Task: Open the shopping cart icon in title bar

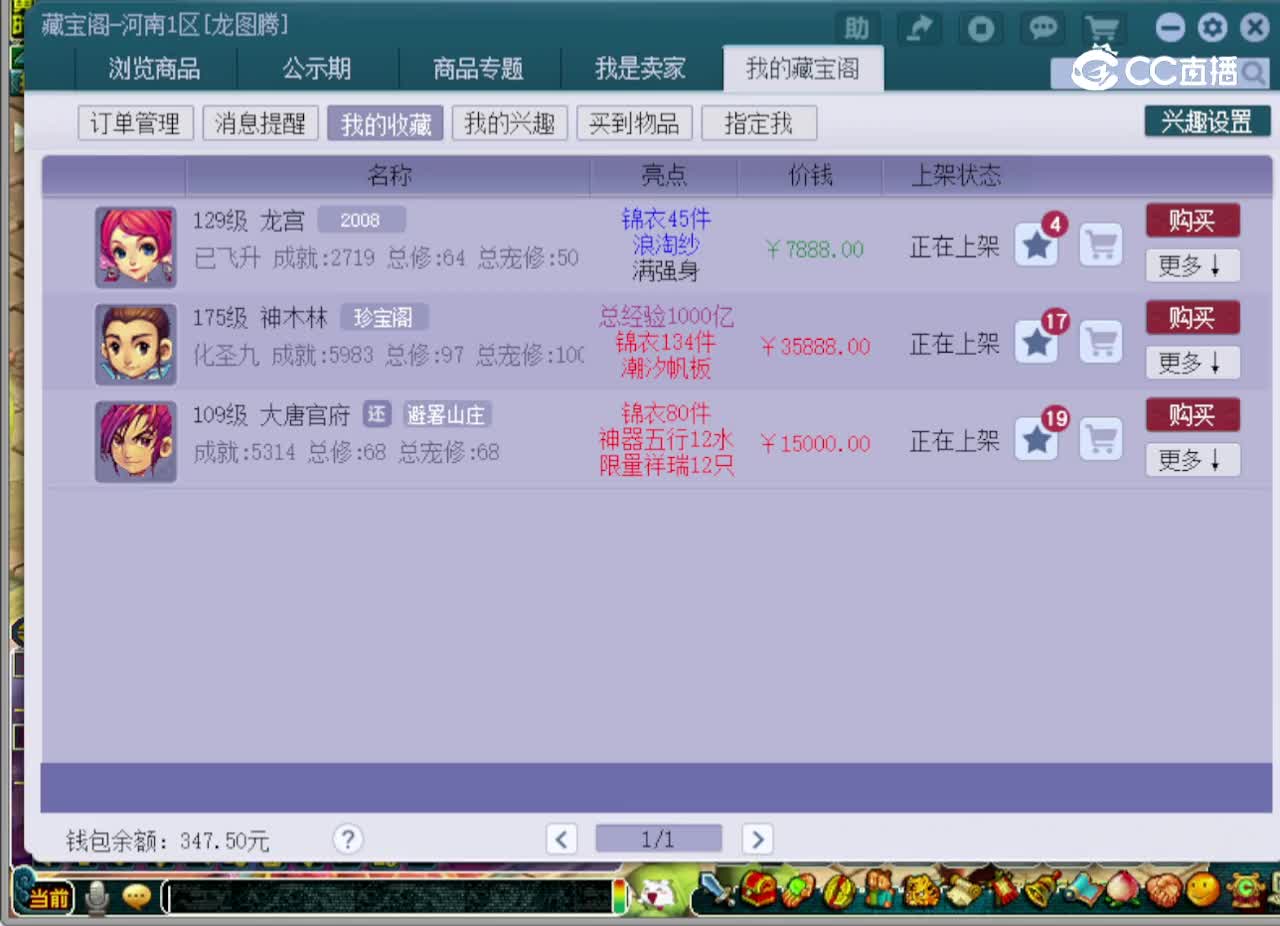Action: coord(1103,29)
